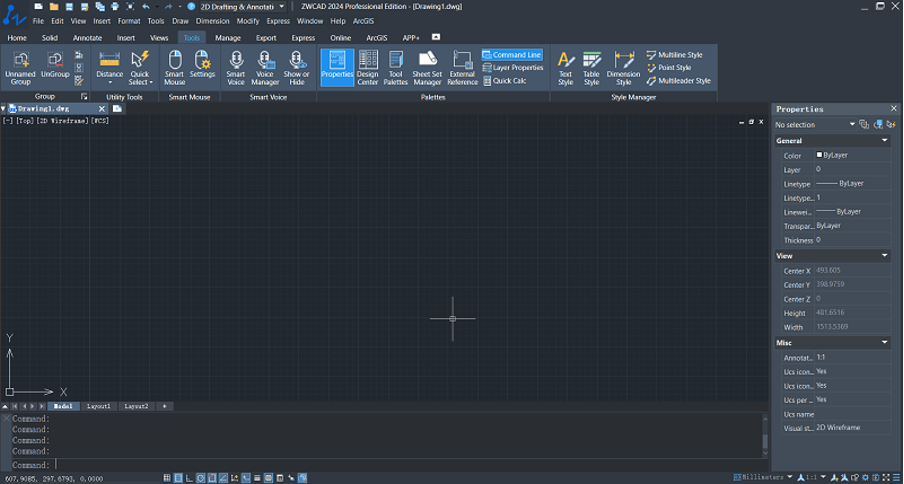This screenshot has width=904, height=484.
Task: Select the ByLayer color swatch
Action: (820, 156)
